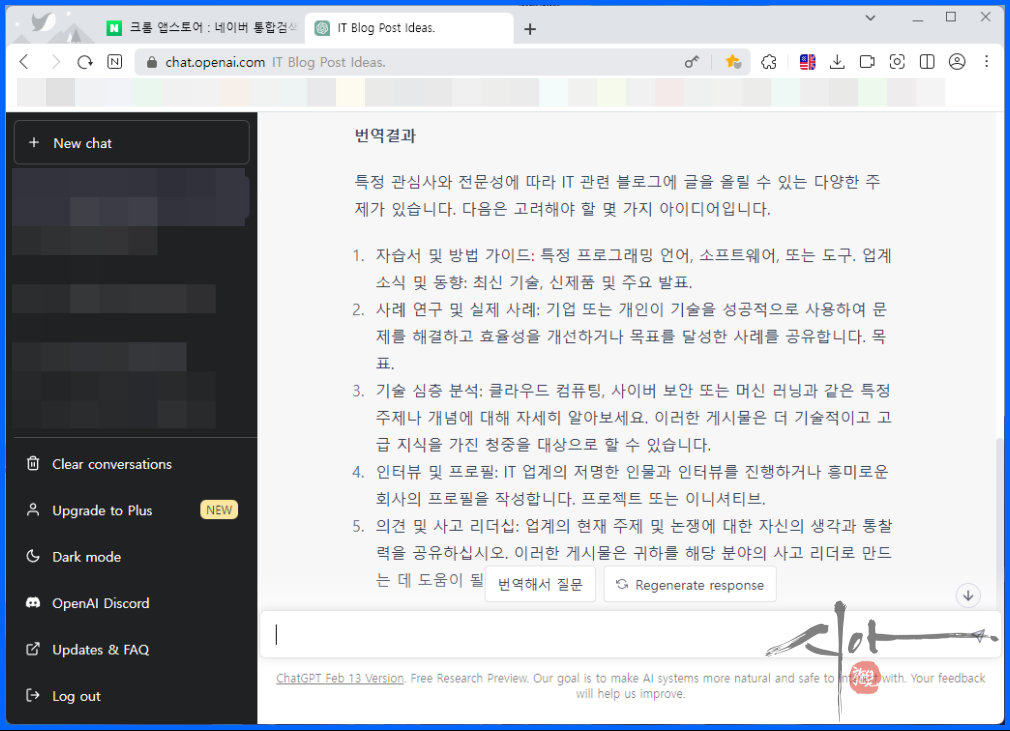Reload the page with refresh icon
Image resolution: width=1010 pixels, height=731 pixels.
(85, 62)
